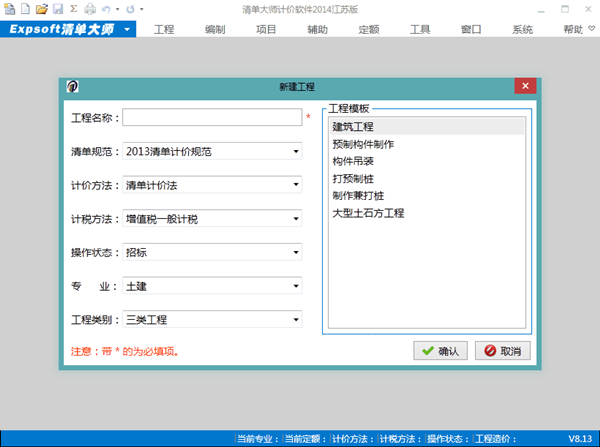Screen dimensions: 600x447
Task: Expand the 计税方法 combo box
Action: 296,219
